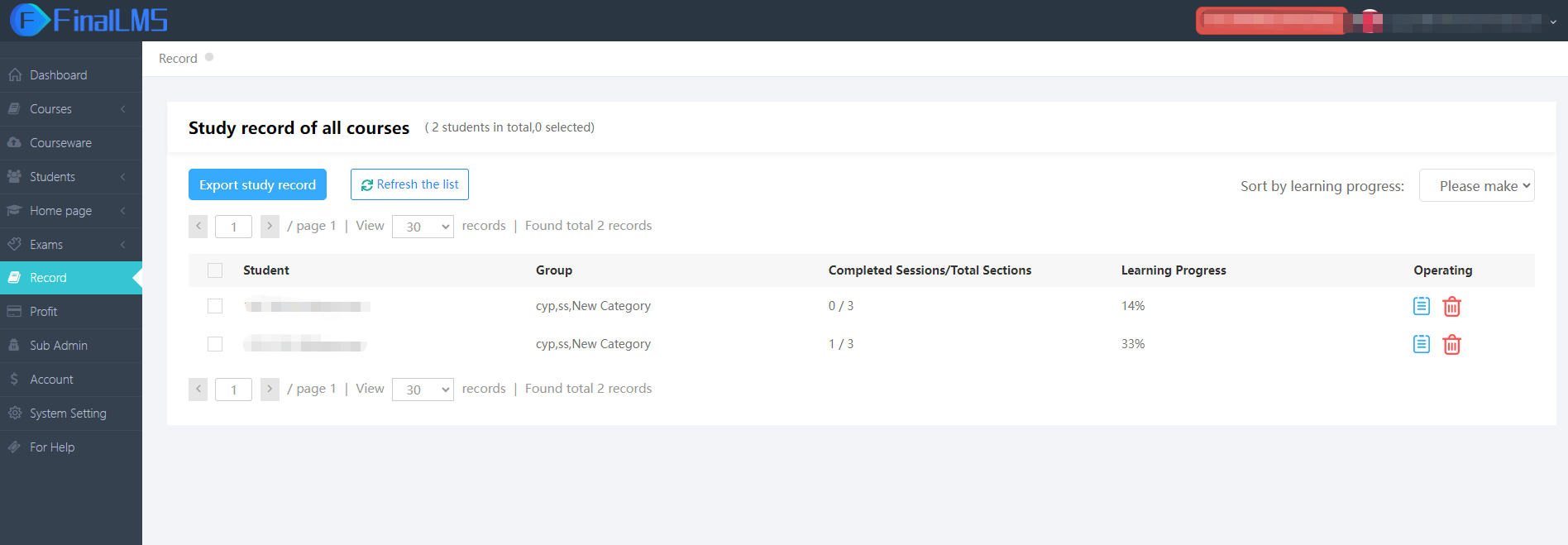The width and height of the screenshot is (1568, 545).
Task: Open the Record menu item
Action: (x=71, y=278)
